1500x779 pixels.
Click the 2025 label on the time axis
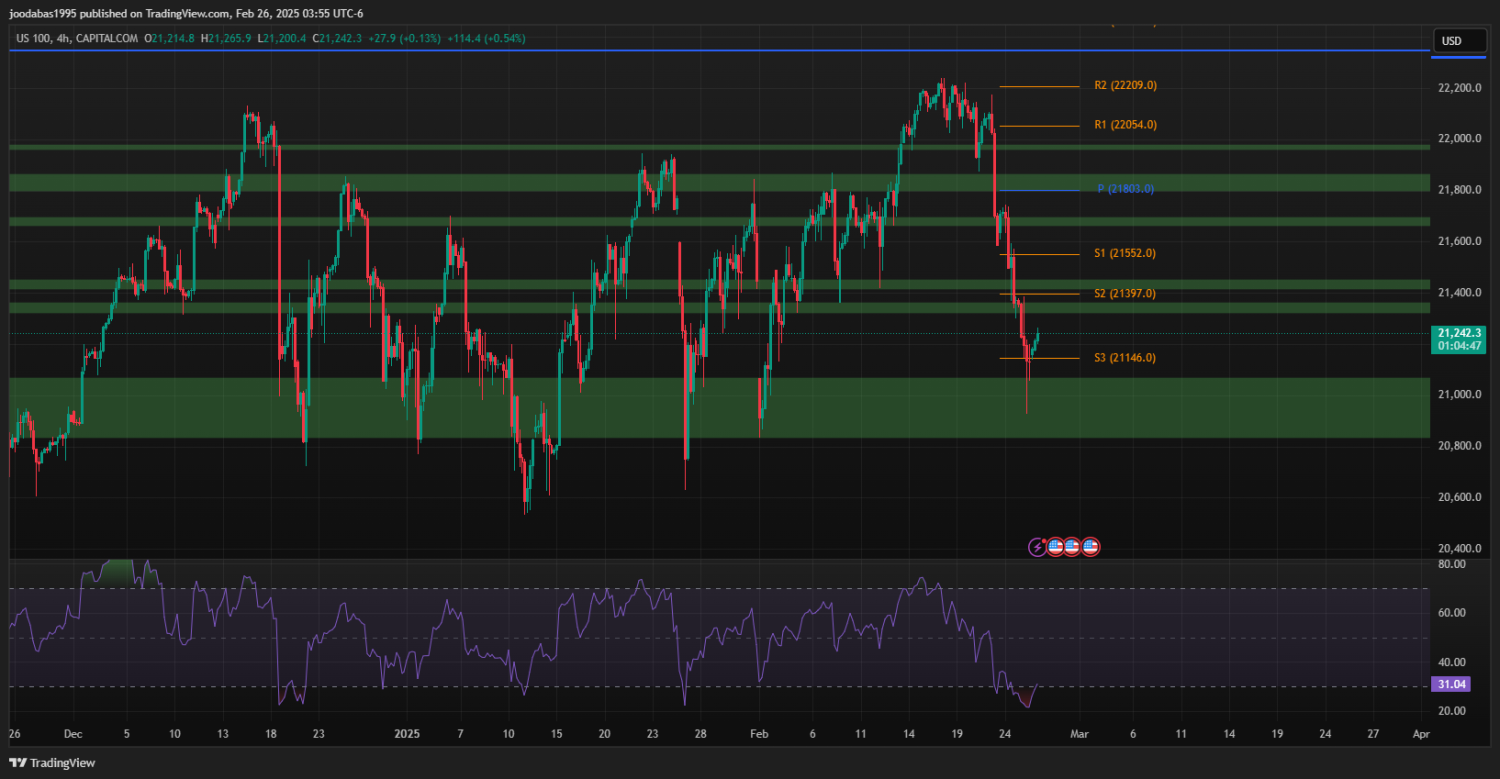(x=408, y=733)
